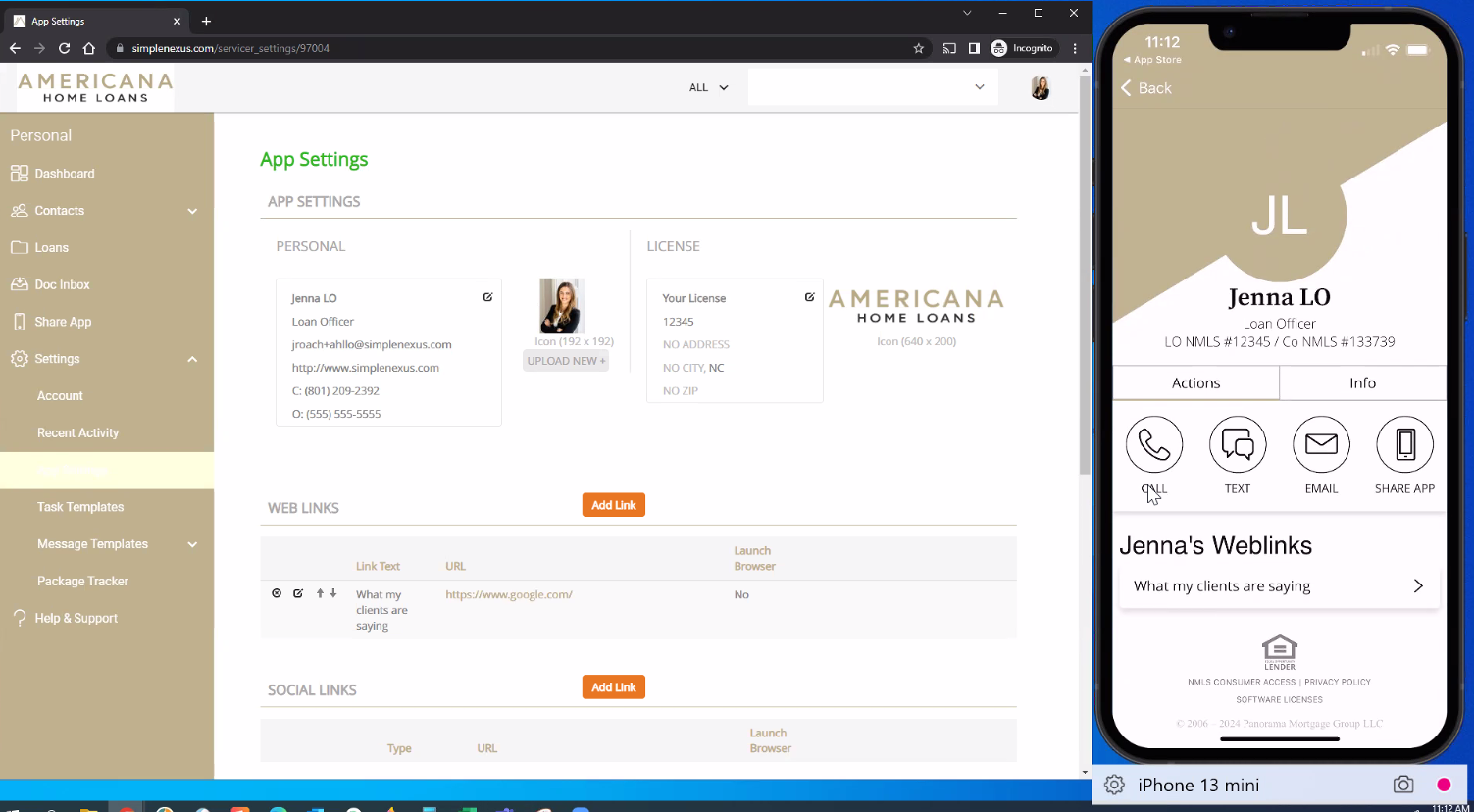This screenshot has height=812, width=1474.
Task: Click Add Link under Web Links
Action: [613, 505]
